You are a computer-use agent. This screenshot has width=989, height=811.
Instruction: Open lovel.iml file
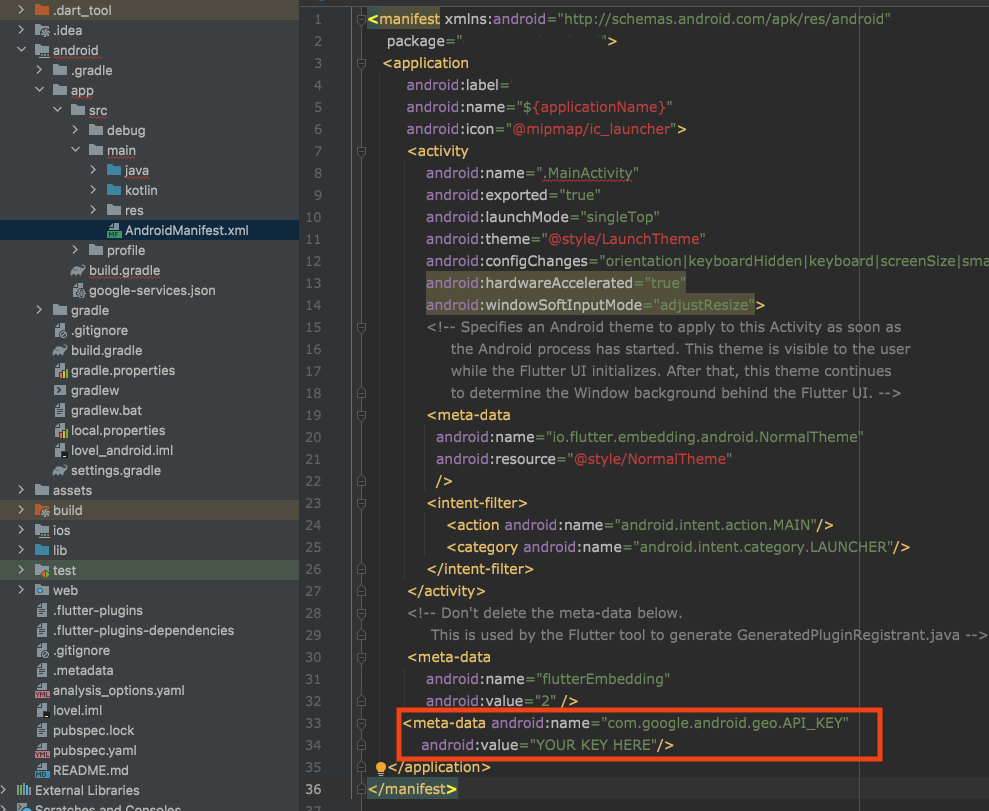[77, 710]
